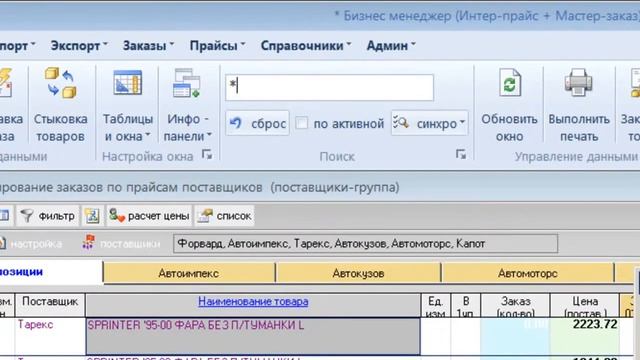This screenshot has width=640, height=360.
Task: Open the Настройка окна group dialog launcher
Action: click(207, 155)
